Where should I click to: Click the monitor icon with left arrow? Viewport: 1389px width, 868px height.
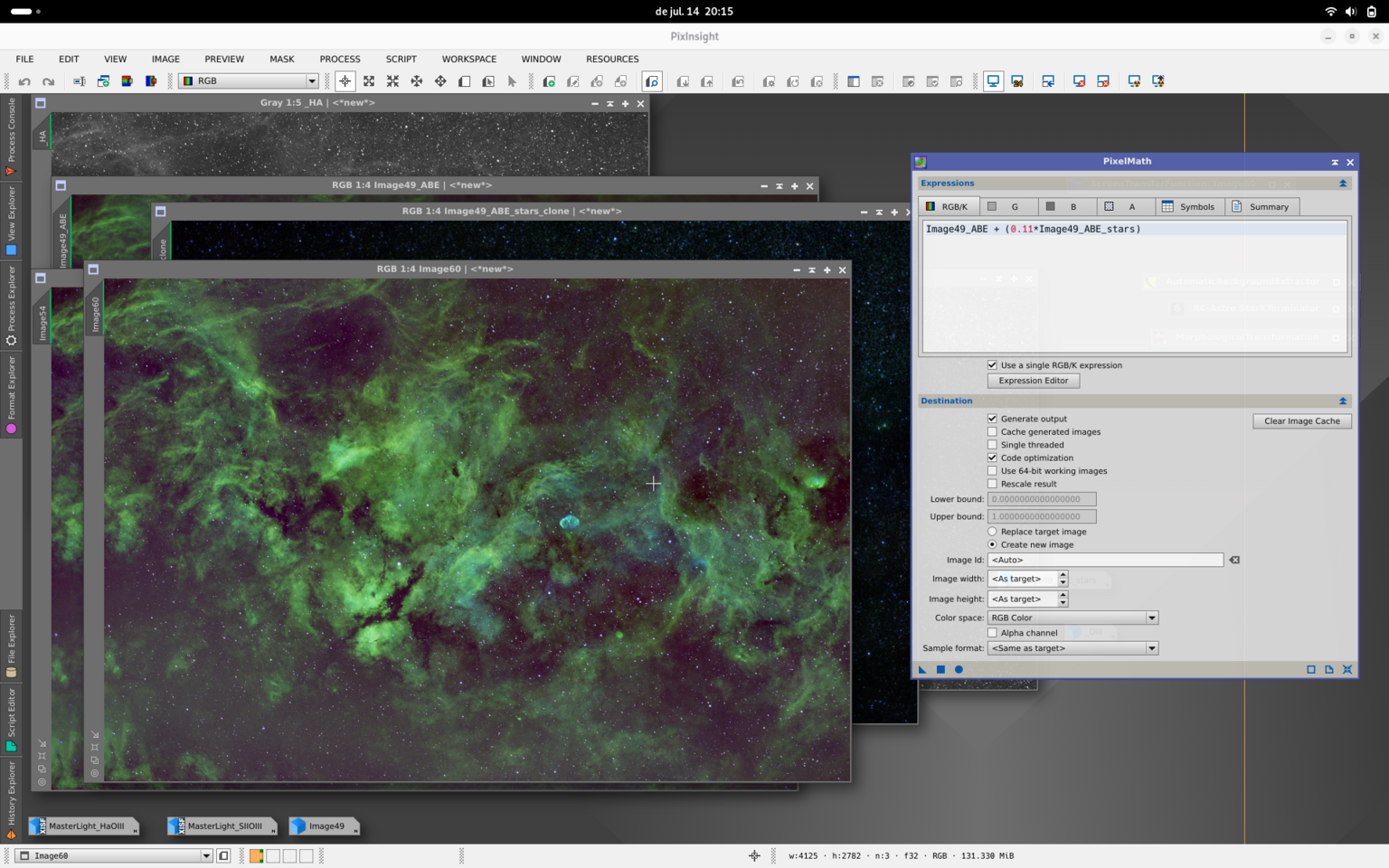coord(1048,81)
